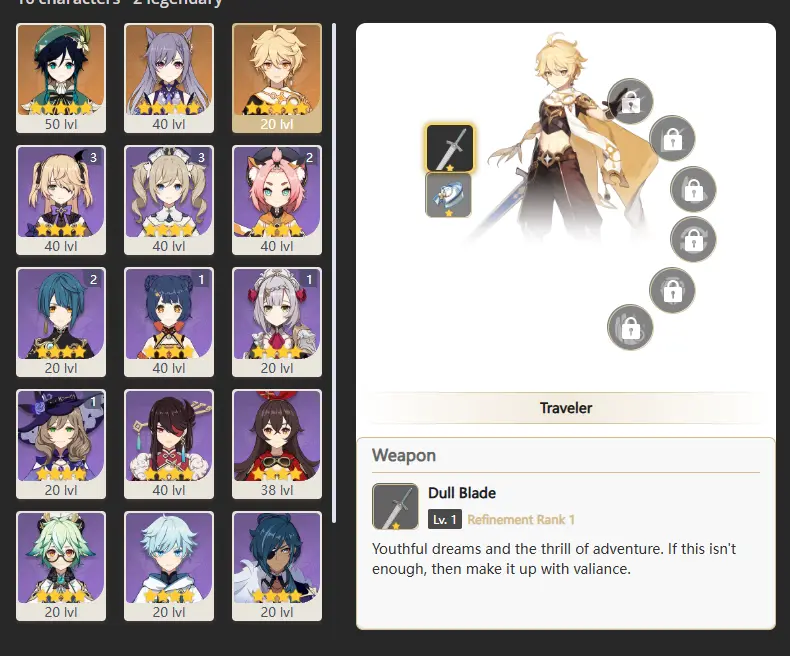Image resolution: width=790 pixels, height=656 pixels.
Task: Click the Refinement Rank 1 label
Action: tap(521, 519)
